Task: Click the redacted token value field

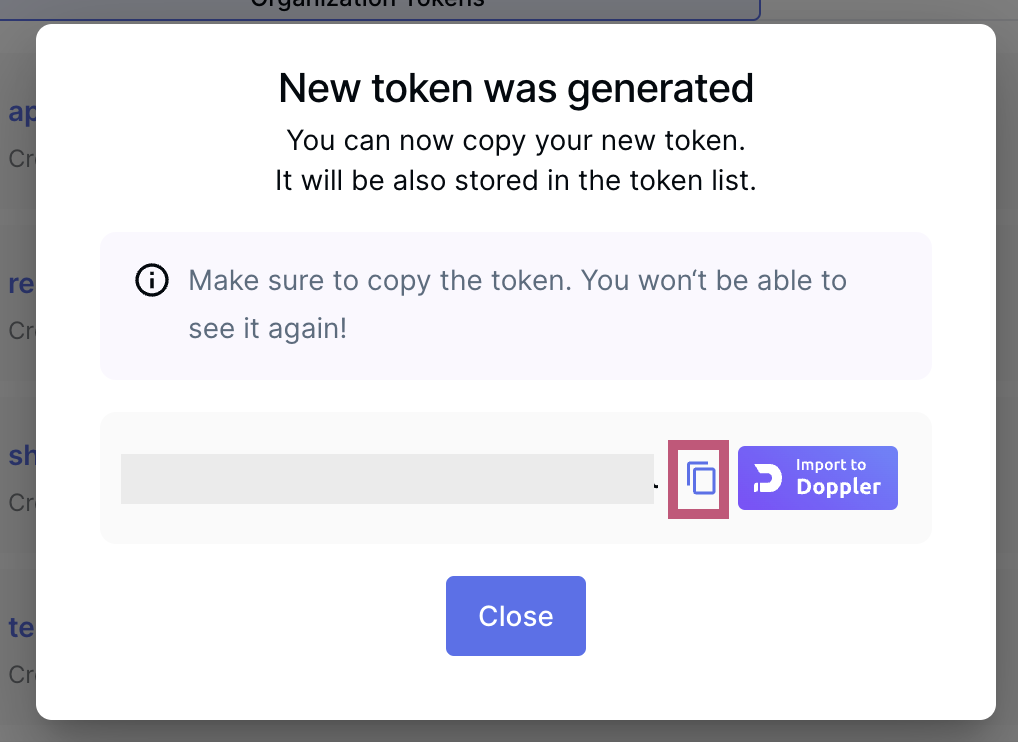Action: pyautogui.click(x=387, y=479)
